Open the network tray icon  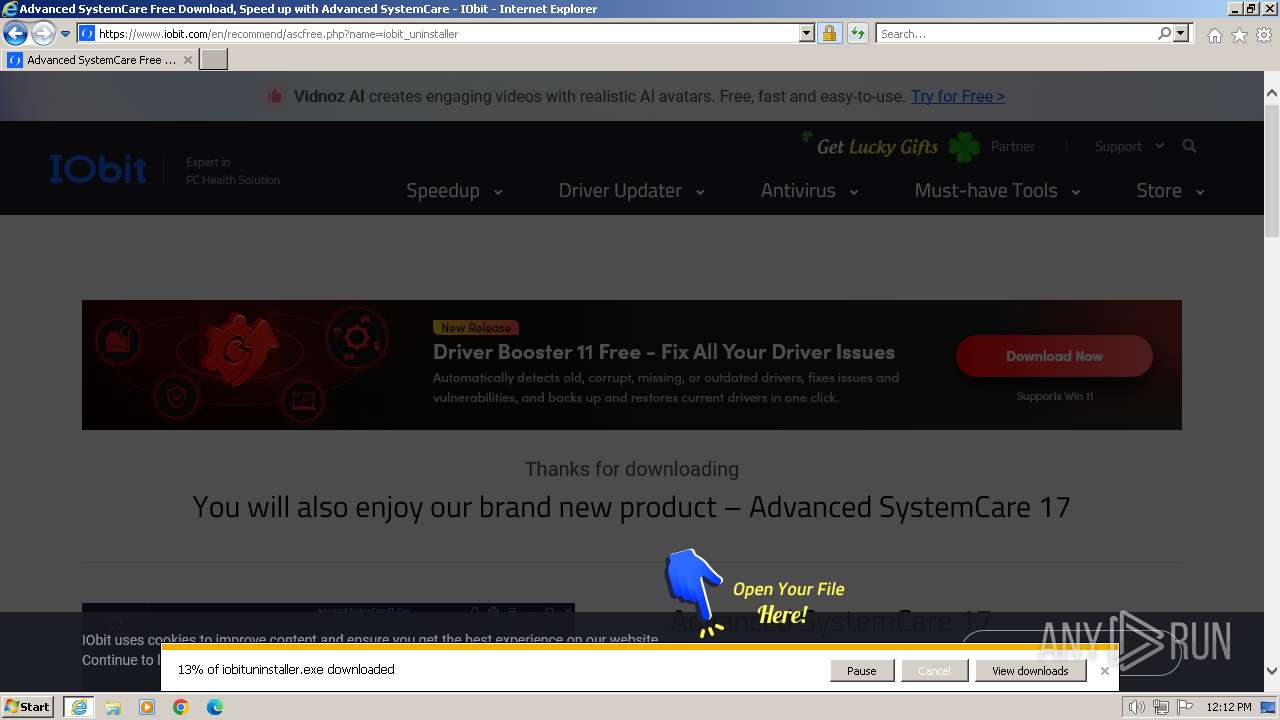[x=1161, y=707]
